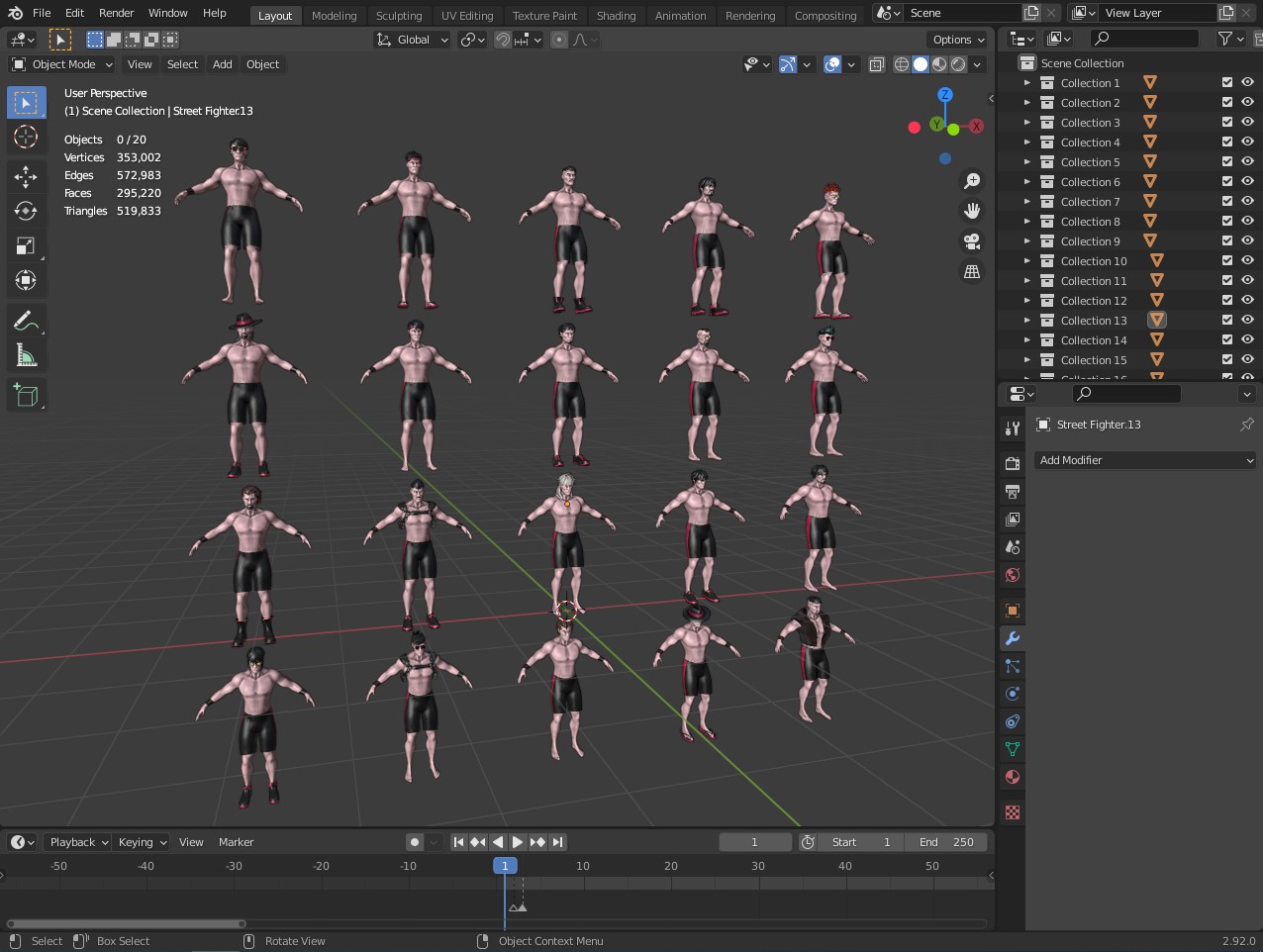Viewport: 1263px width, 952px height.
Task: Click the timeline horizontal scrollbar
Action: click(127, 924)
